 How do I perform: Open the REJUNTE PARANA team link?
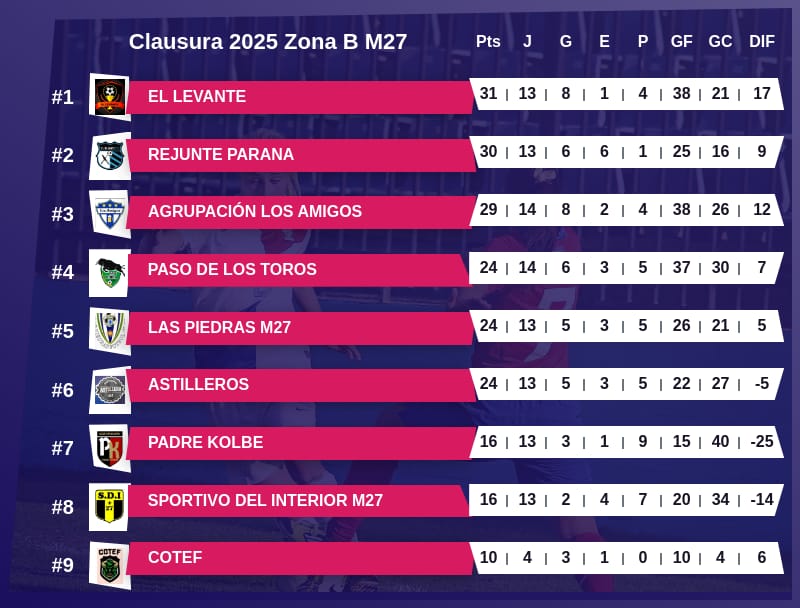(221, 155)
